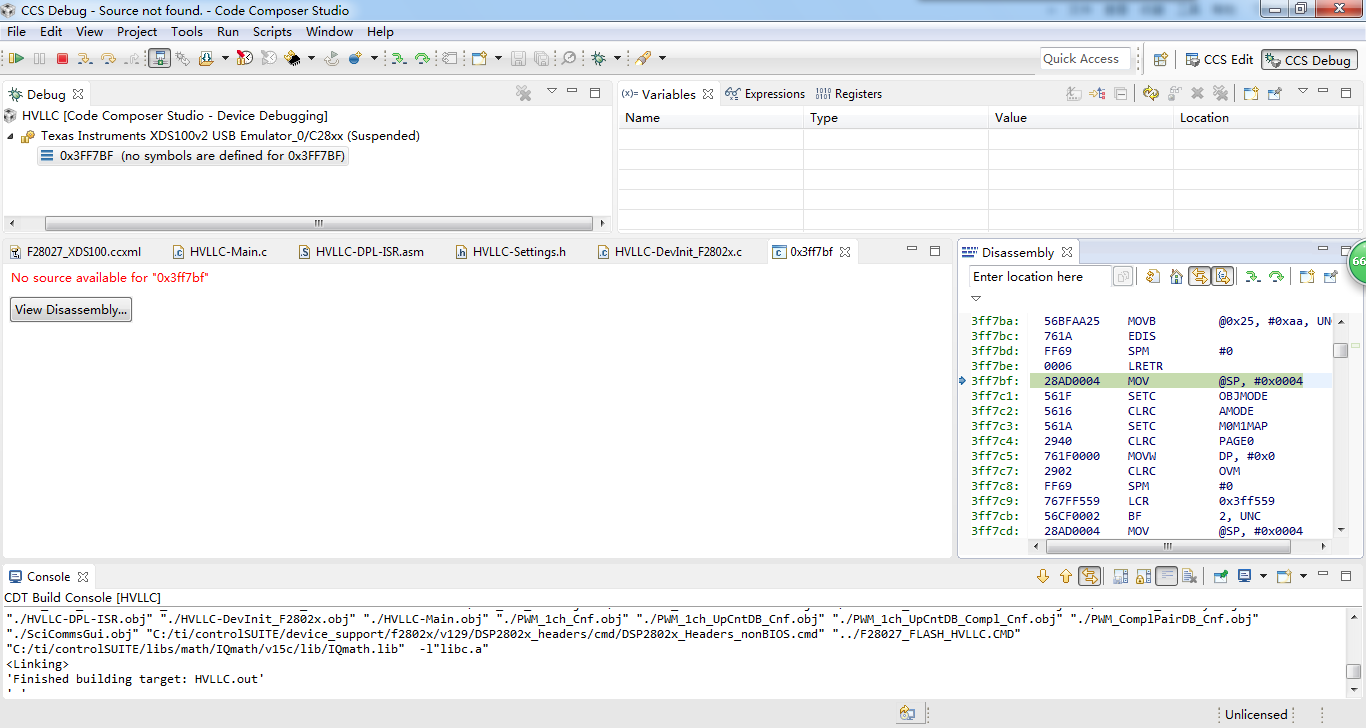Switch to the Expressions tab

click(765, 94)
